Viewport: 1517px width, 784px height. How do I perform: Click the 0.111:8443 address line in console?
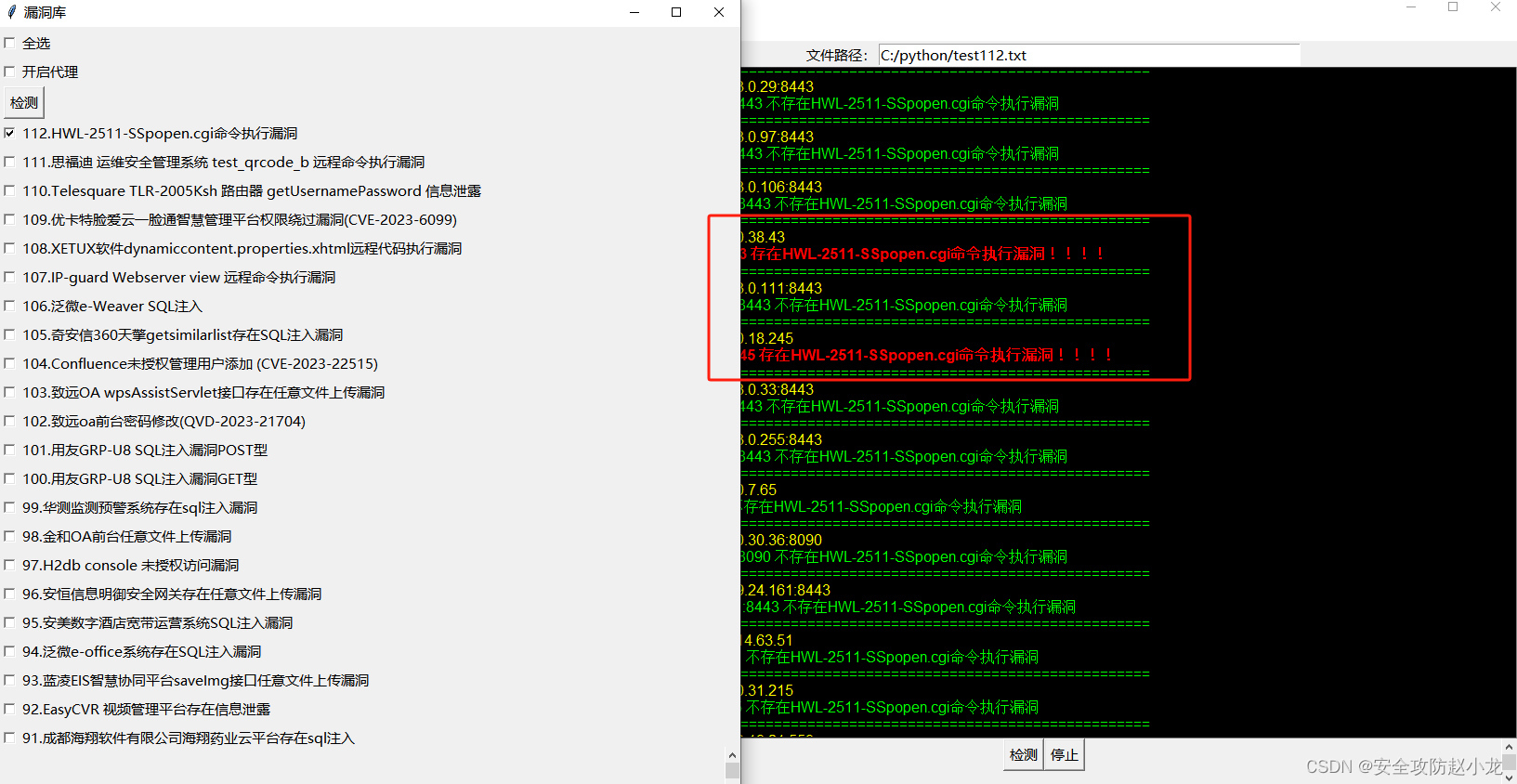point(782,288)
